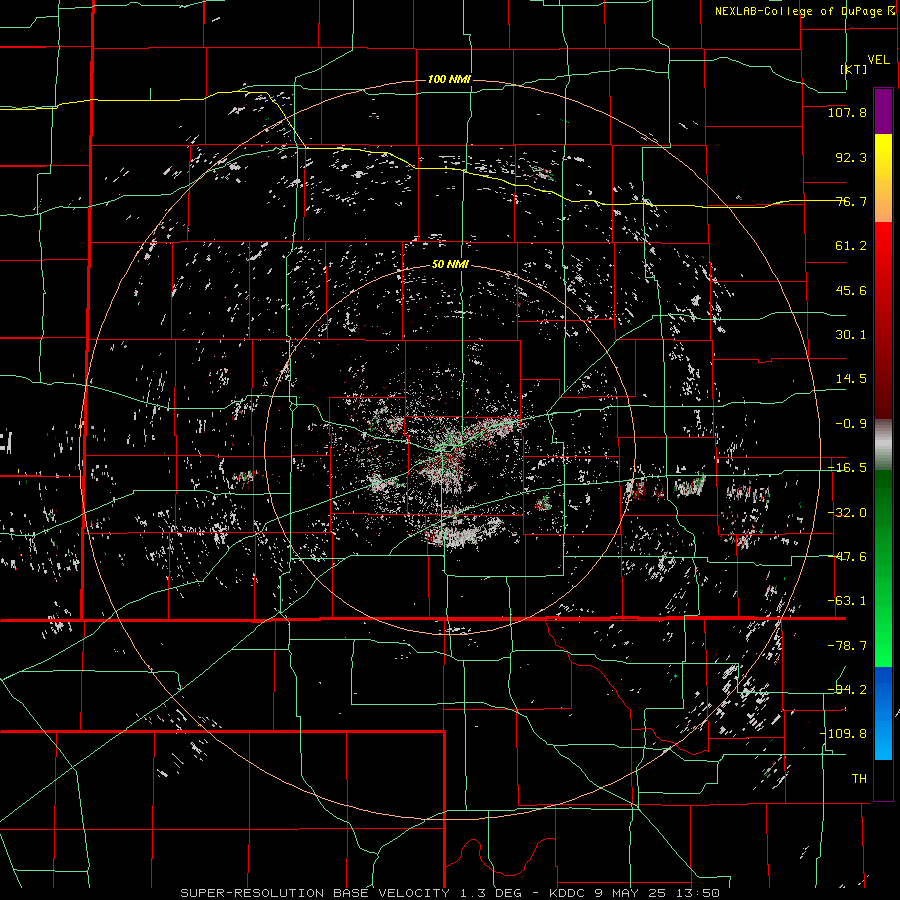Click the [KT] units label
This screenshot has width=900, height=900.
(854, 69)
